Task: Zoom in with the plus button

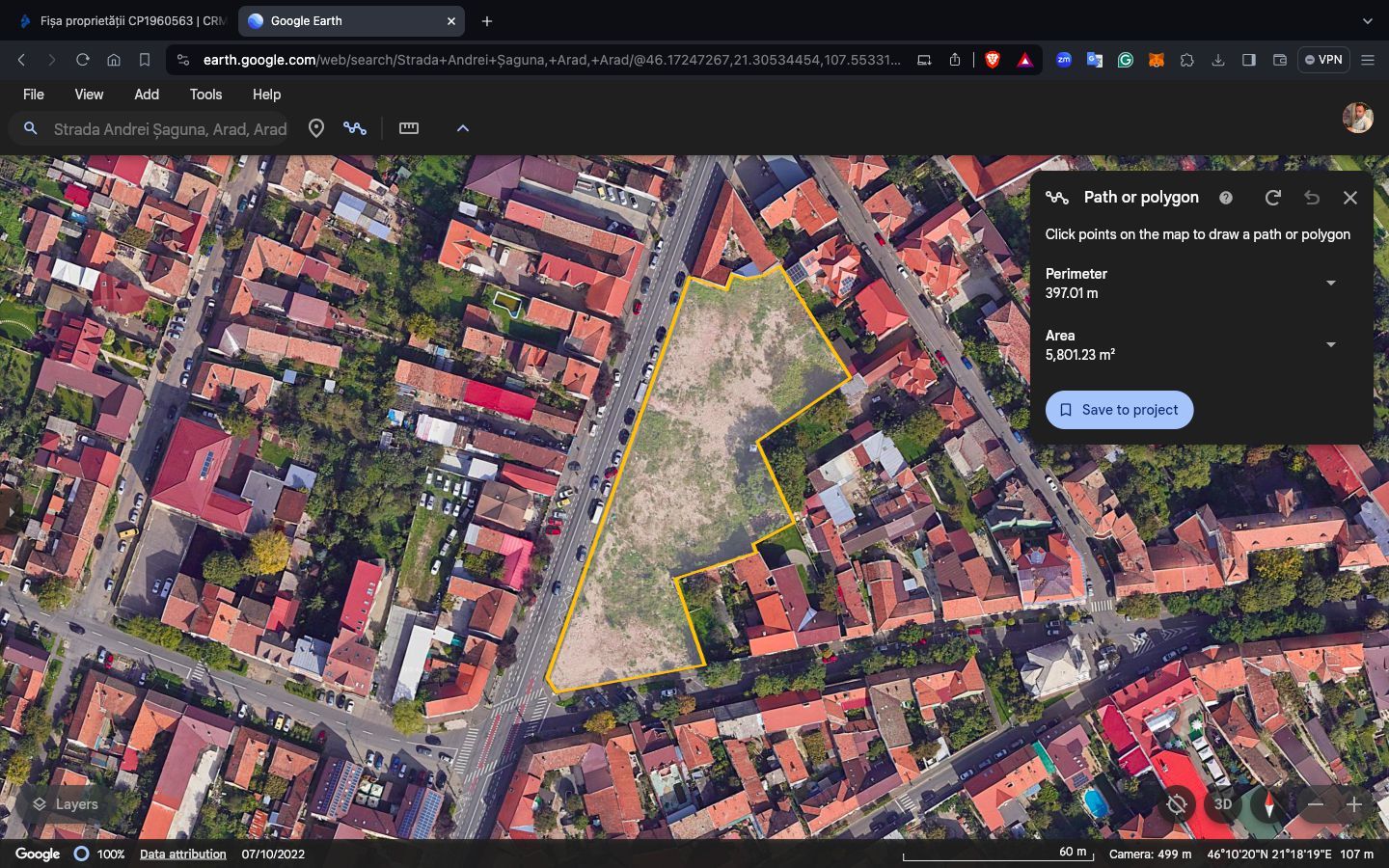Action: coord(1354,804)
